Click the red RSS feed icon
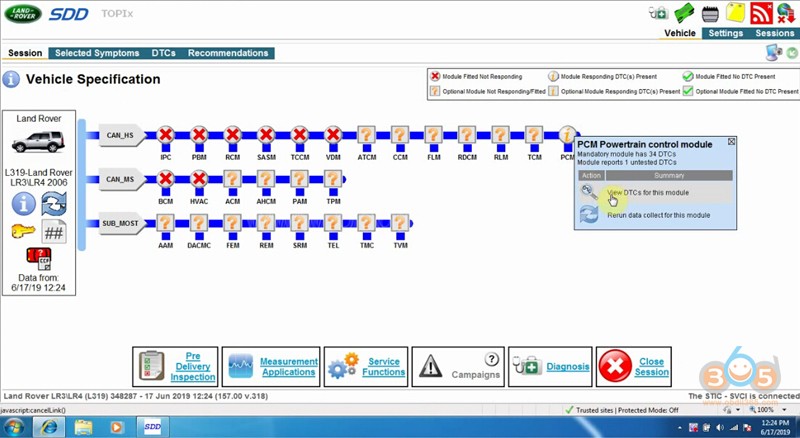 761,13
